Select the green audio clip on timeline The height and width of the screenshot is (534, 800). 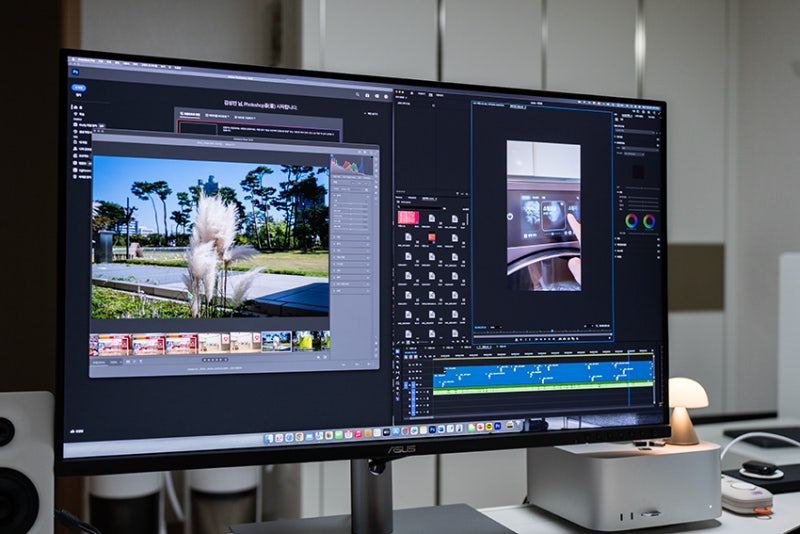543,390
